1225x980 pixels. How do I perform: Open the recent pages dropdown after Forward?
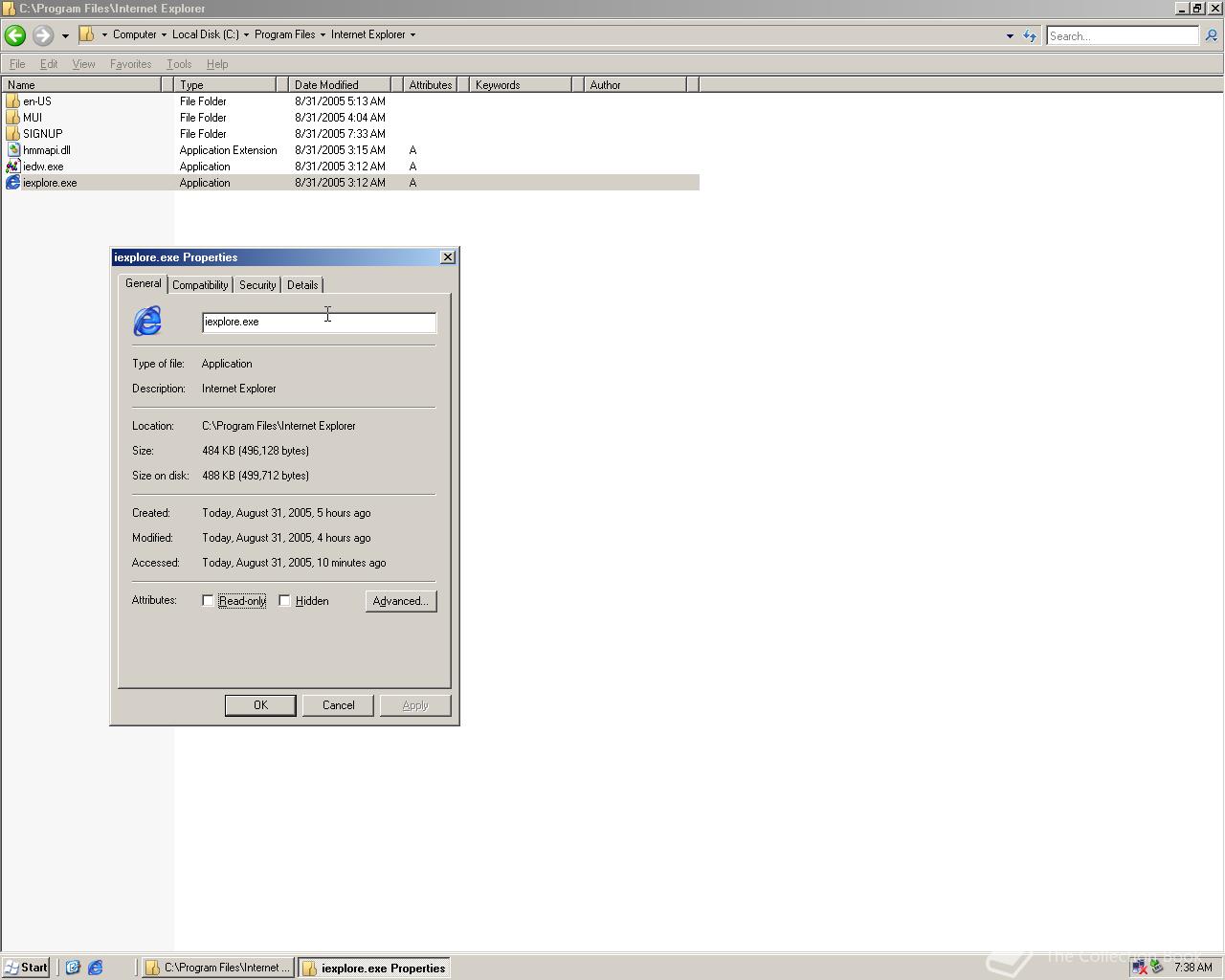(x=65, y=35)
